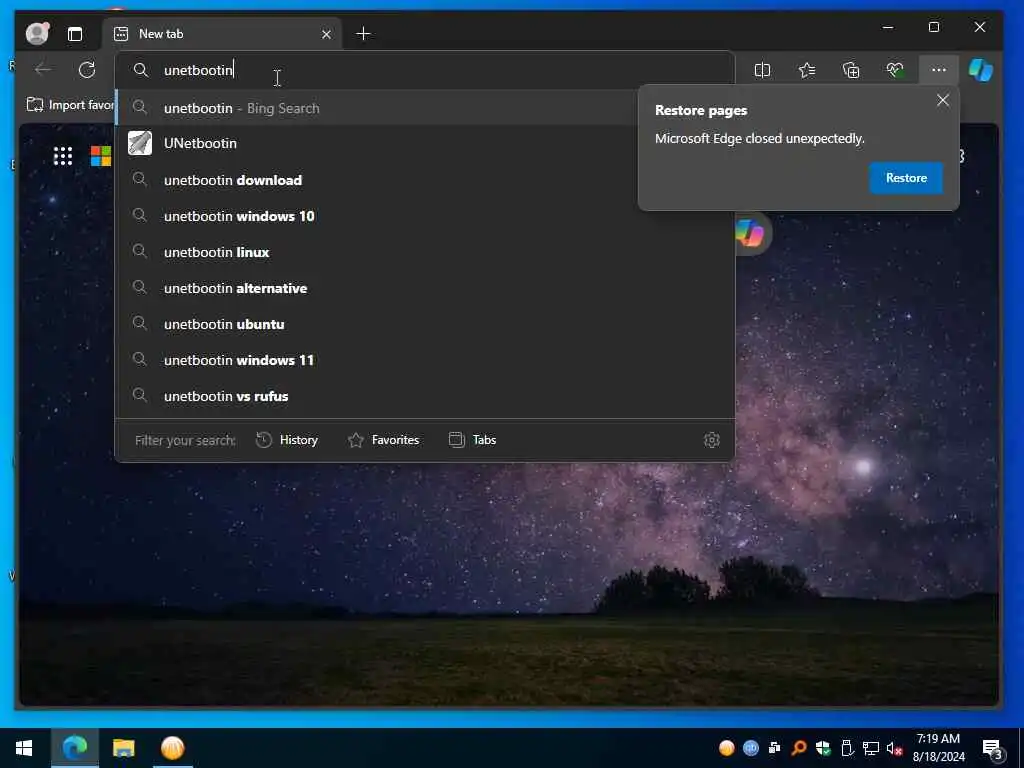Viewport: 1024px width, 768px height.
Task: Choose 'unetbootin windows 10' suggestion
Action: tap(424, 216)
